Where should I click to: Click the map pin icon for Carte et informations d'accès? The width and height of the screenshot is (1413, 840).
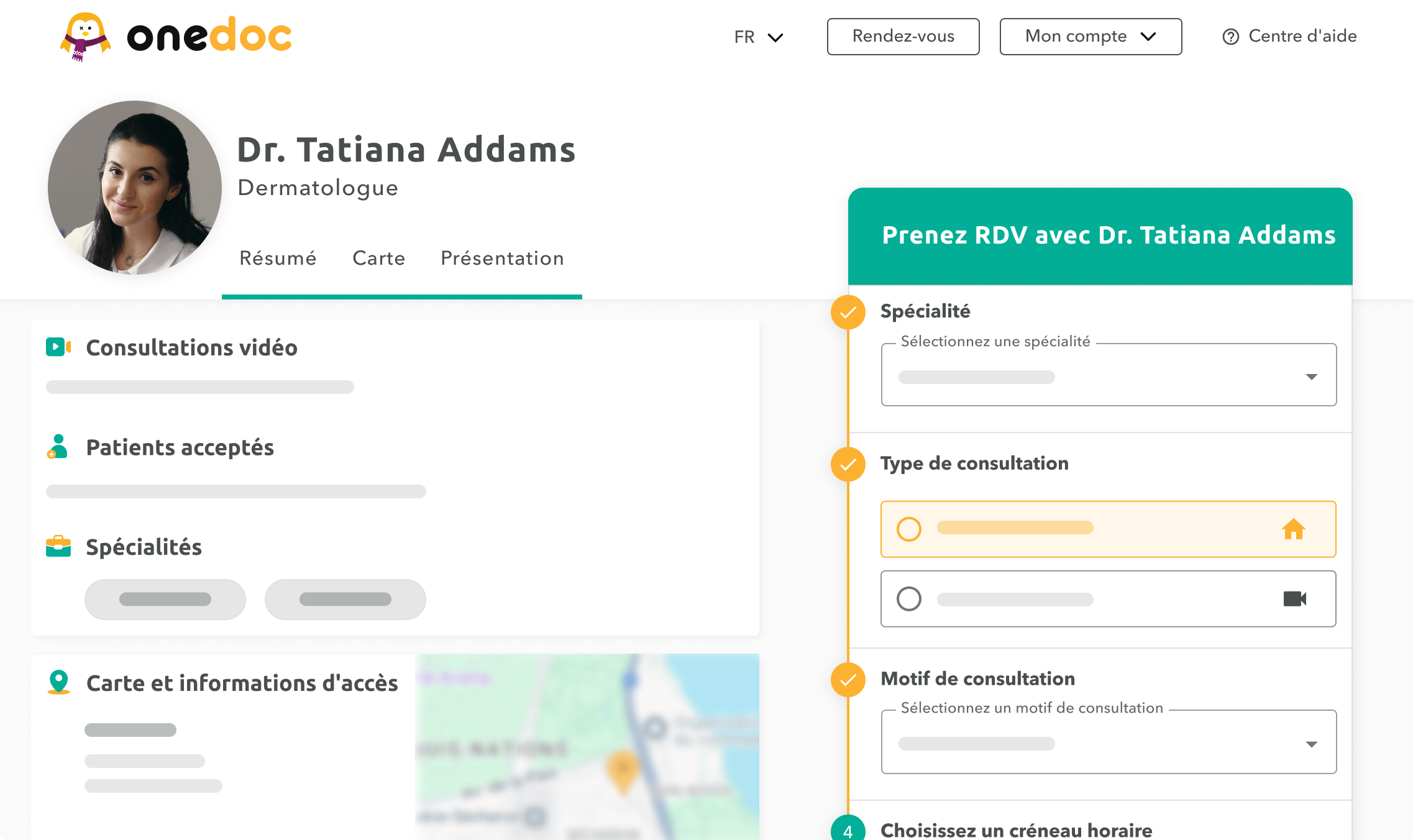coord(58,682)
